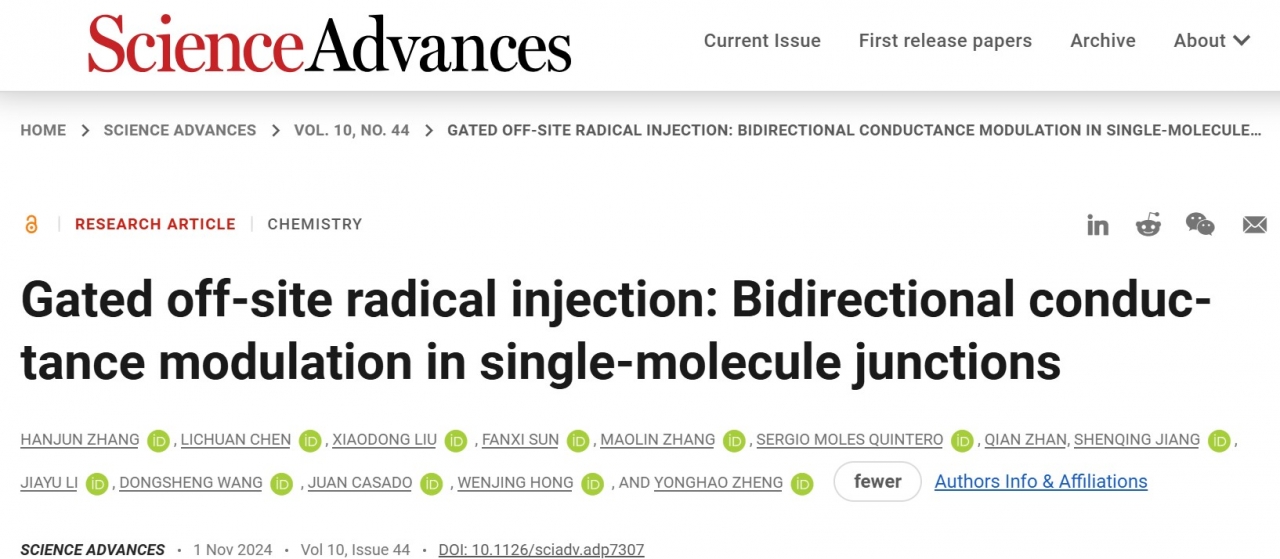Go to First release papers
Screen dimensions: 1280x559
tap(945, 41)
